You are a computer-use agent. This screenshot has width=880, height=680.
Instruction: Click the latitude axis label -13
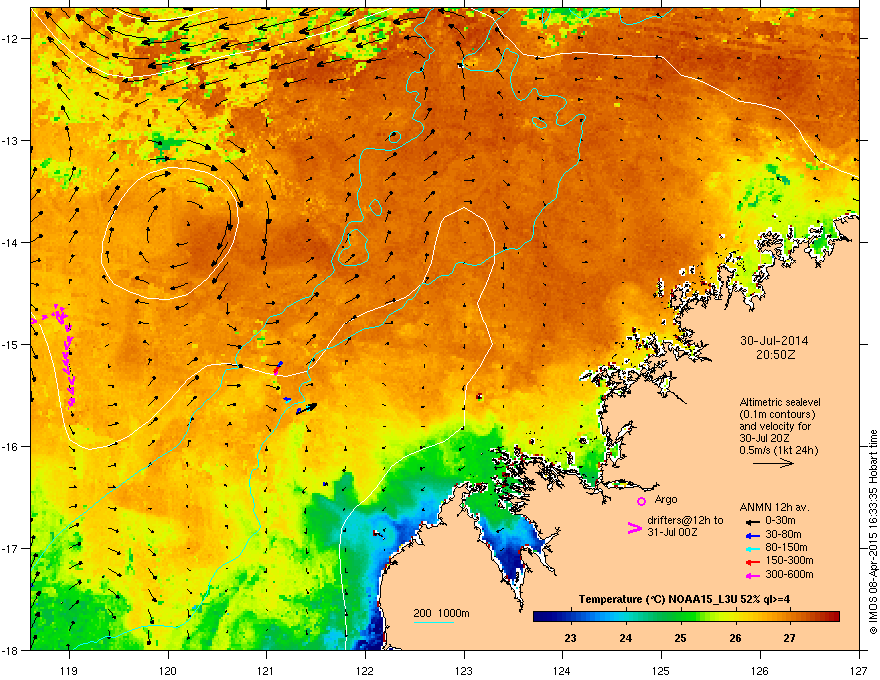[x=11, y=141]
